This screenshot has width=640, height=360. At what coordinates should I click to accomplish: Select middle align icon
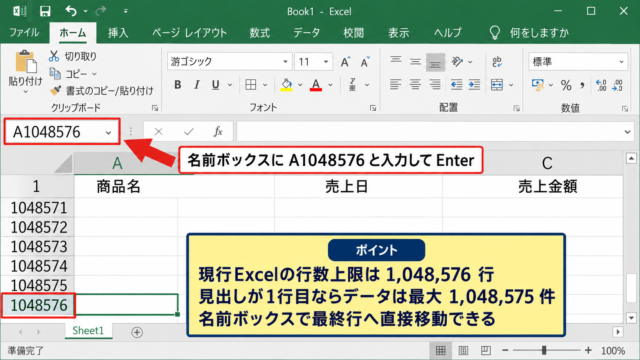tap(415, 62)
